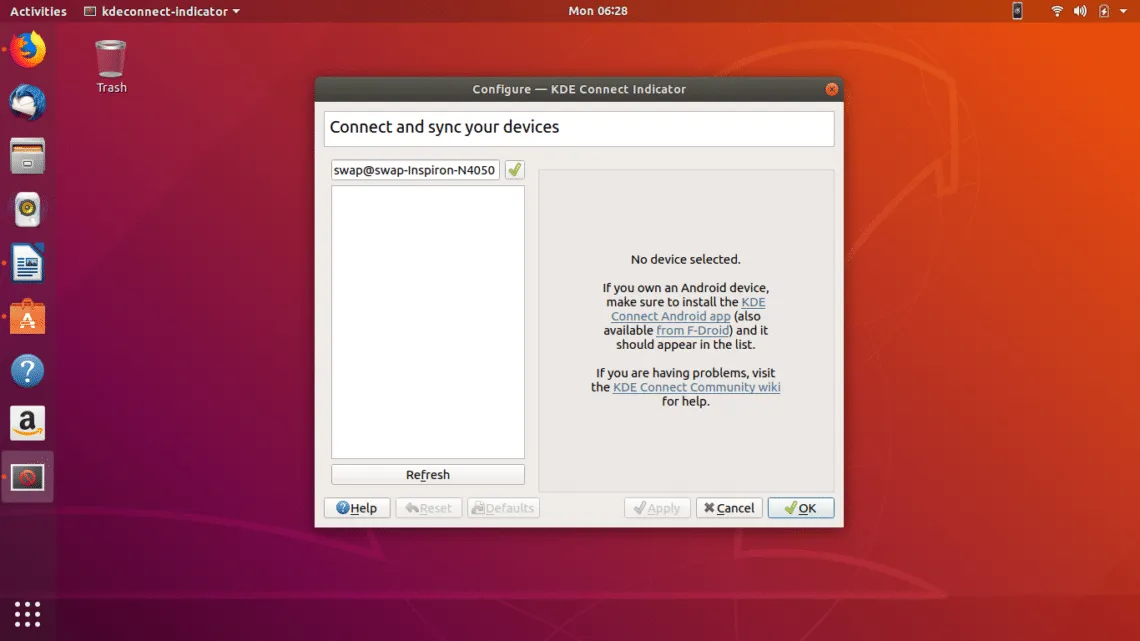Viewport: 1140px width, 641px height.
Task: Follow the KDE Connect Community wiki link
Action: point(696,387)
